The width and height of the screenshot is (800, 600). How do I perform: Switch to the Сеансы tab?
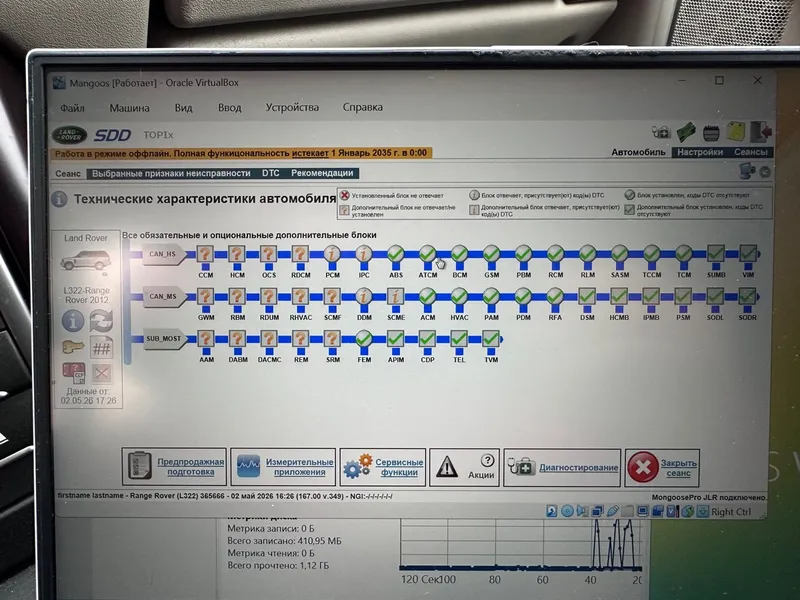[751, 152]
